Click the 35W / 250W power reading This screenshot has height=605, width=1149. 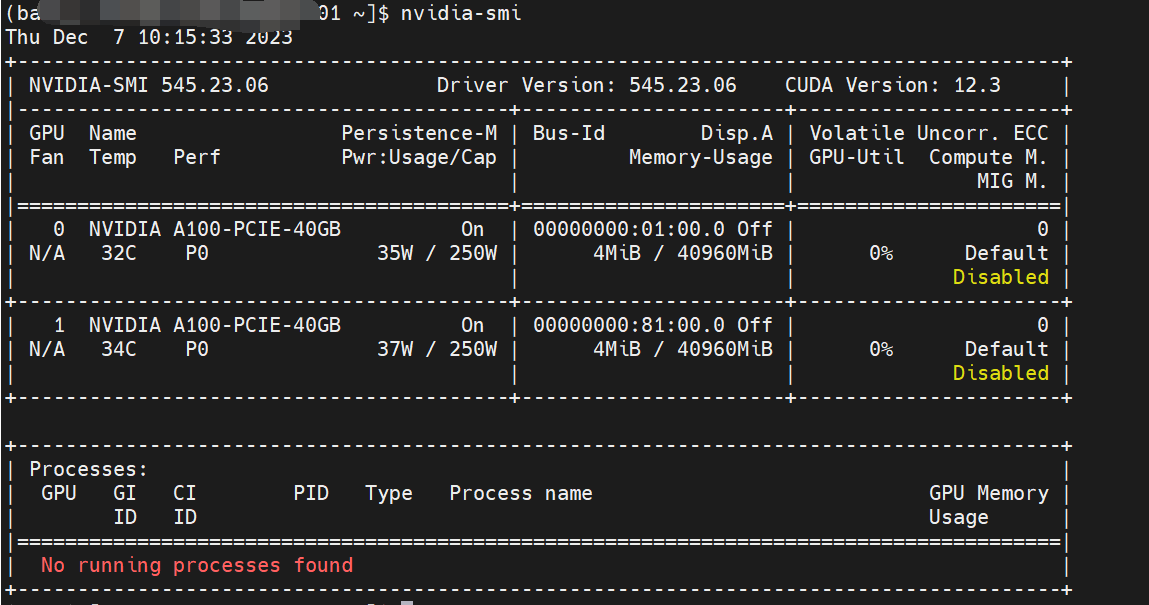(436, 253)
